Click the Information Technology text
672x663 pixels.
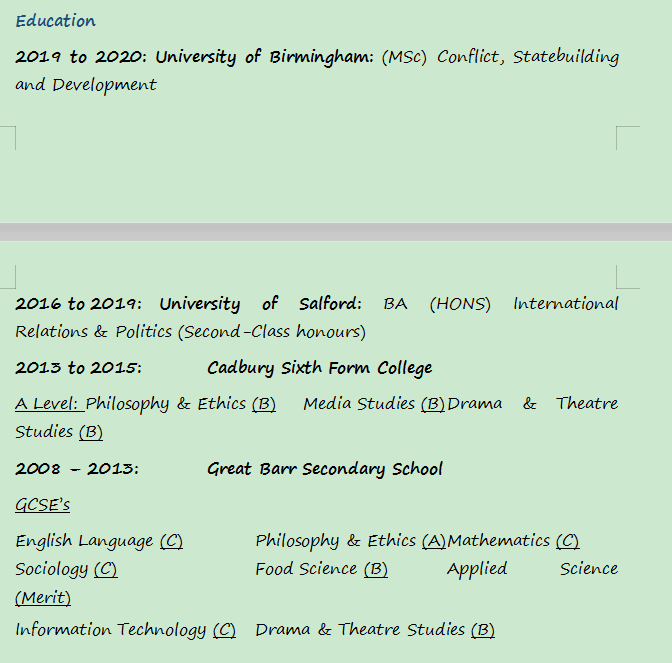(x=110, y=630)
